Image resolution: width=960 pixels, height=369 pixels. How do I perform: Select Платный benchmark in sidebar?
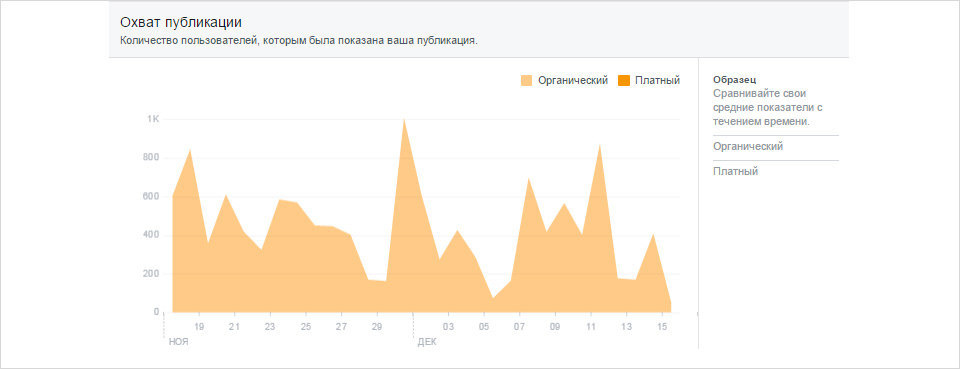[736, 172]
